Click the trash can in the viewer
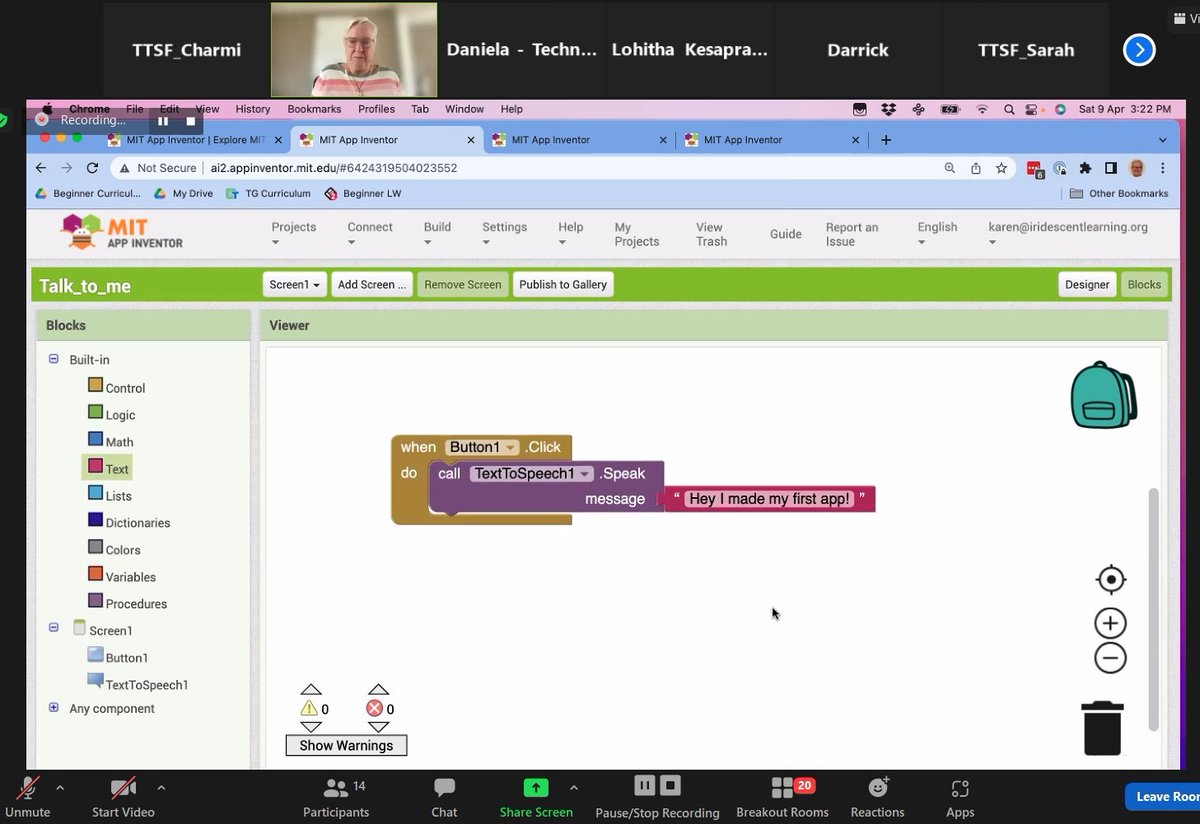The width and height of the screenshot is (1200, 824). click(1102, 727)
